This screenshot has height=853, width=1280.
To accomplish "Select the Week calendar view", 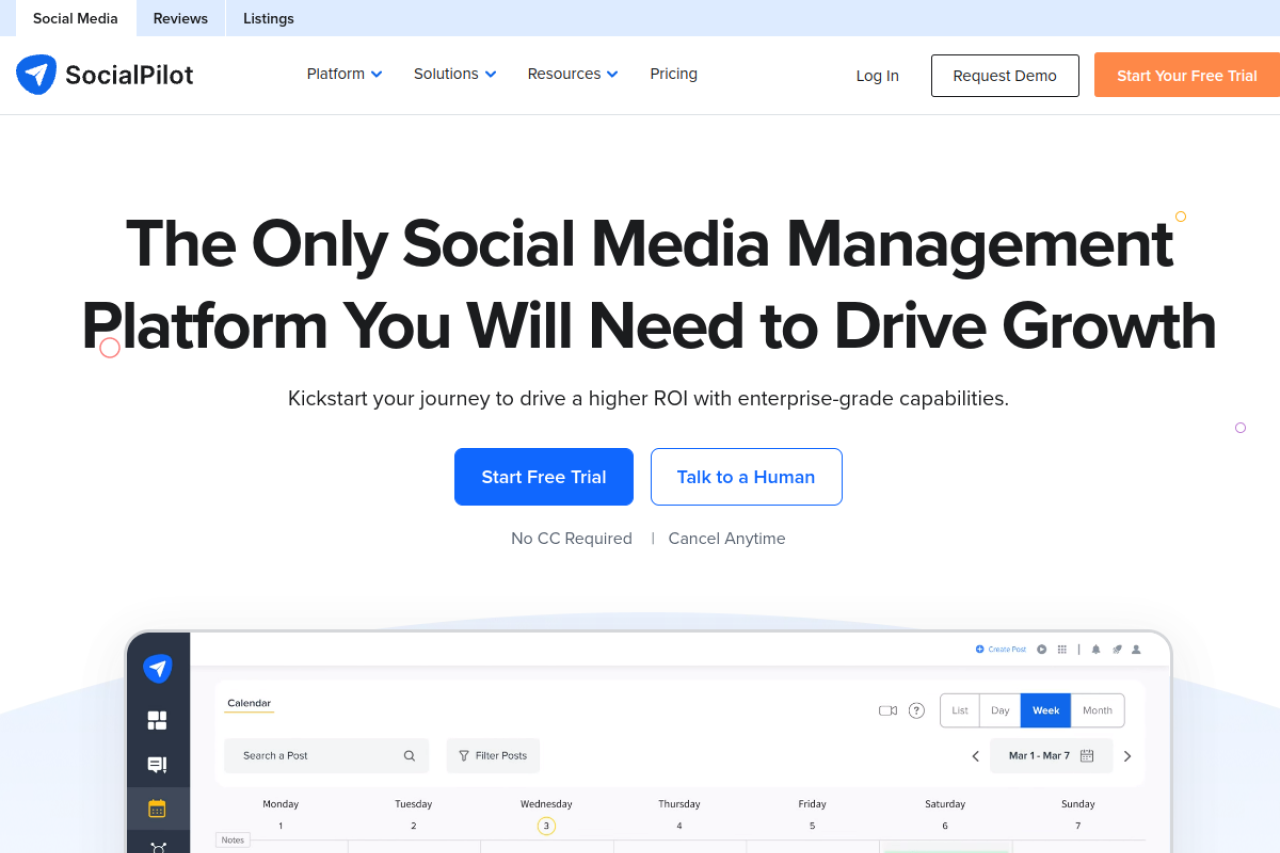I will 1046,711.
